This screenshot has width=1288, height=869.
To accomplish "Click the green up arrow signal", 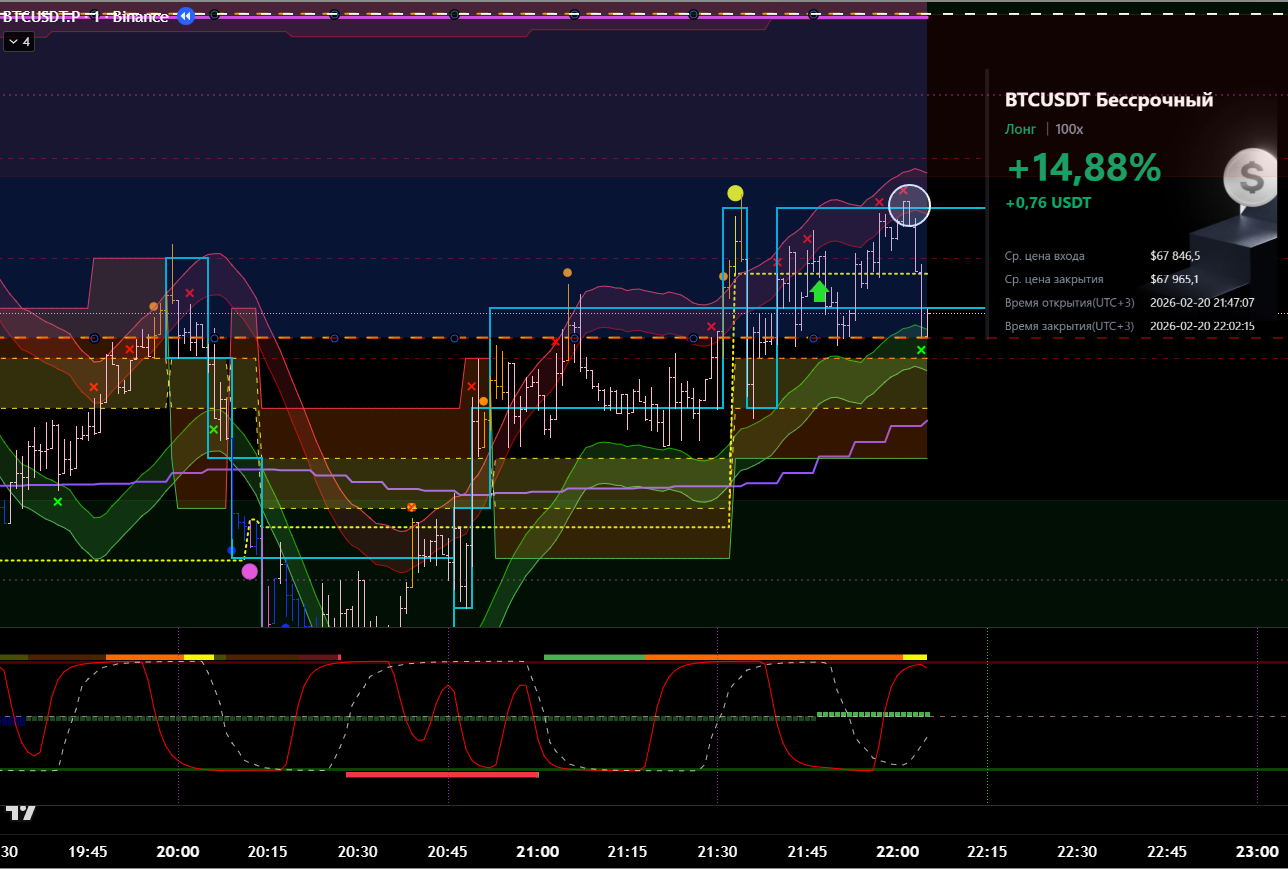I will 819,291.
